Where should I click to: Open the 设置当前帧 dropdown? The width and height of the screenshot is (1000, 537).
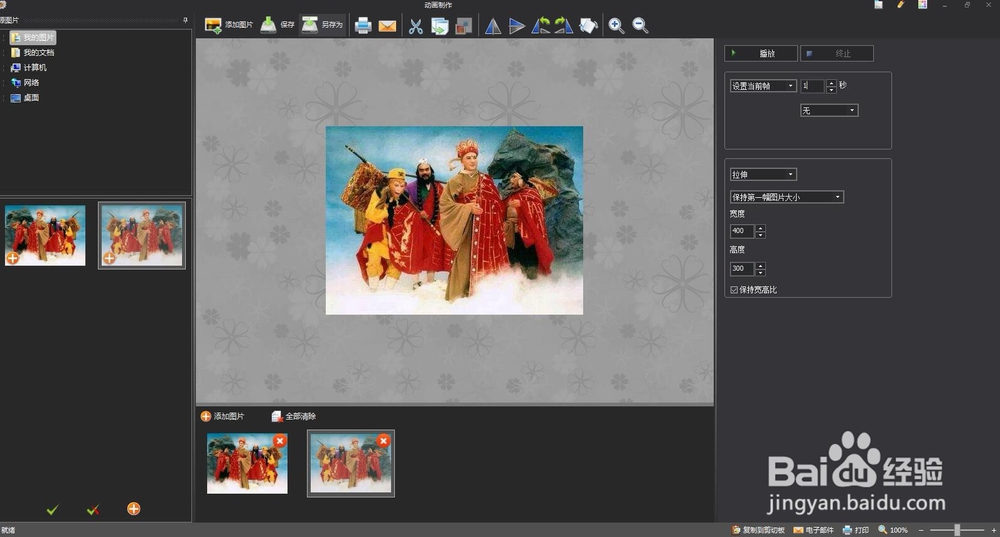(763, 85)
